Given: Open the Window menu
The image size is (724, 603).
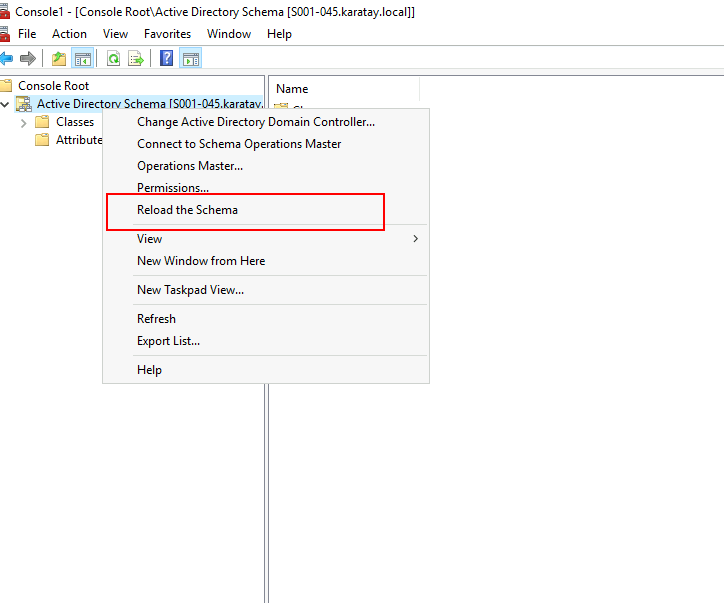Looking at the screenshot, I should 229,34.
